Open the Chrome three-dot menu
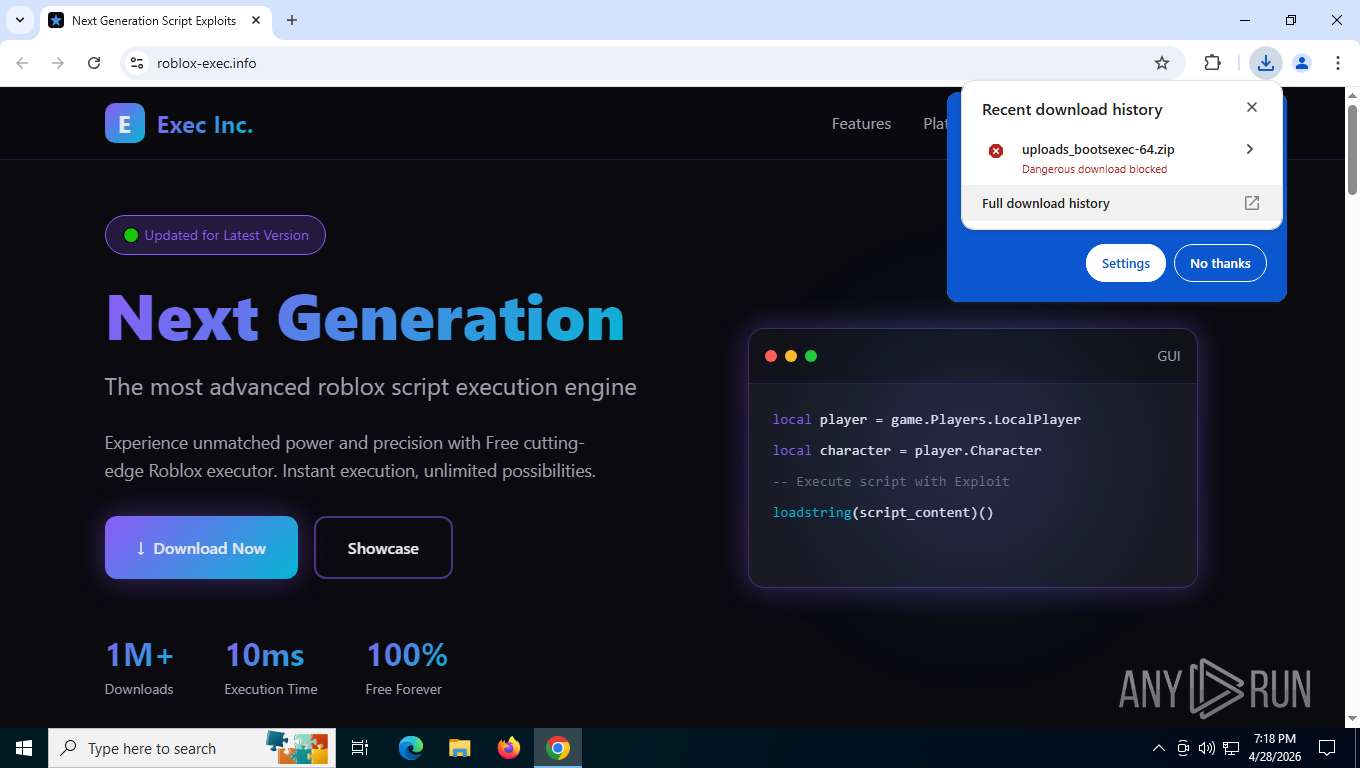 pos(1338,63)
